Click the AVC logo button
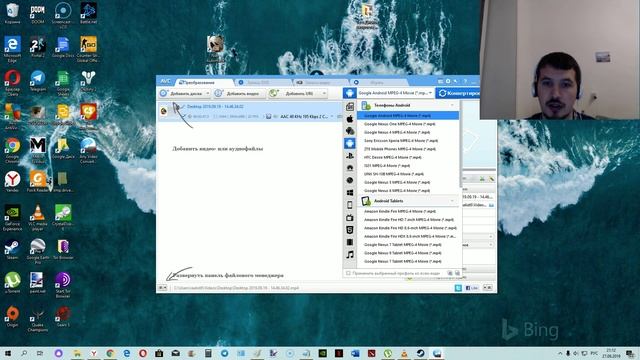 click(165, 81)
